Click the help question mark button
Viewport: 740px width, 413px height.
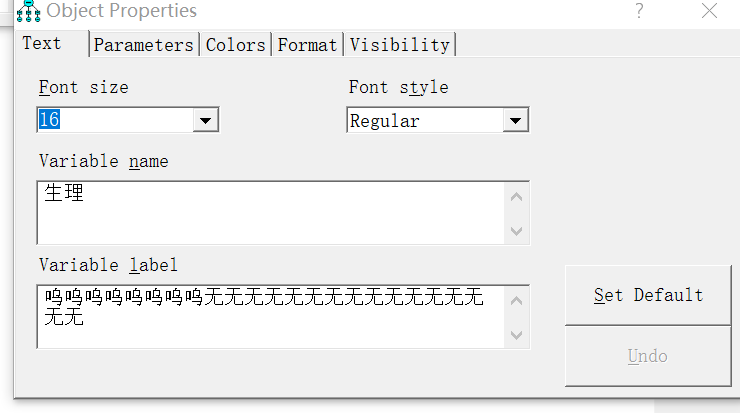[x=639, y=12]
